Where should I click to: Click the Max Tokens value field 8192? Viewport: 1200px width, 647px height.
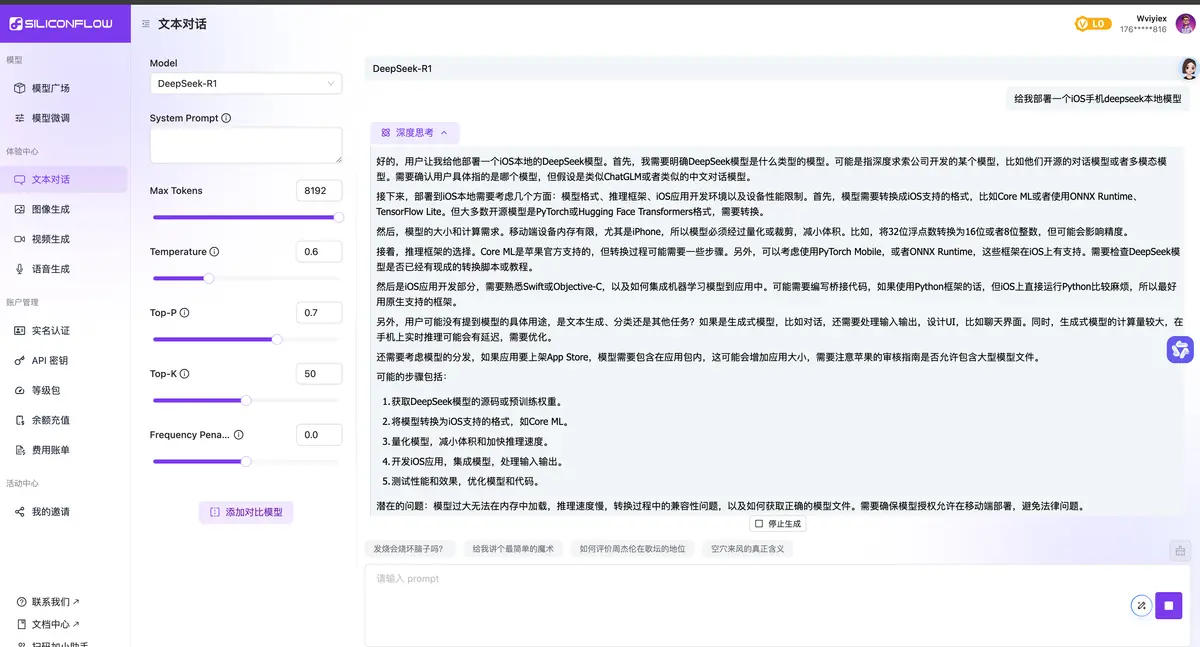pyautogui.click(x=319, y=191)
